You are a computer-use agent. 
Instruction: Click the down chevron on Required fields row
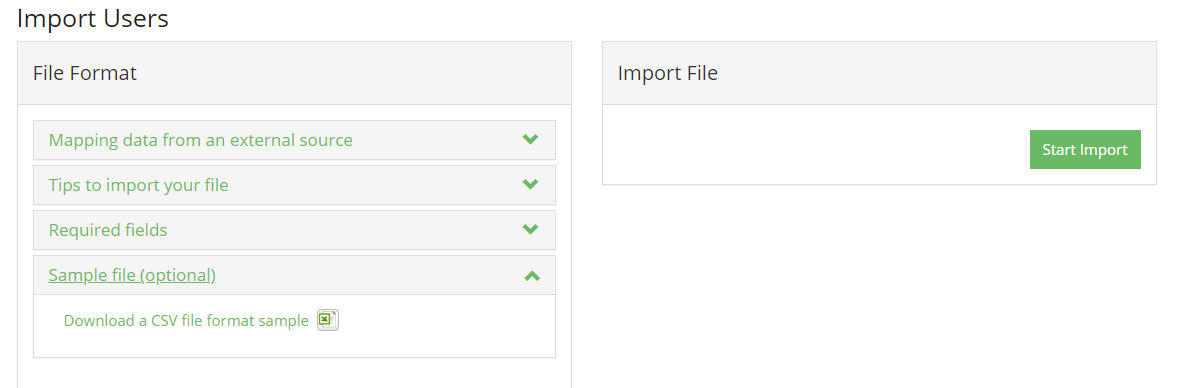point(530,230)
